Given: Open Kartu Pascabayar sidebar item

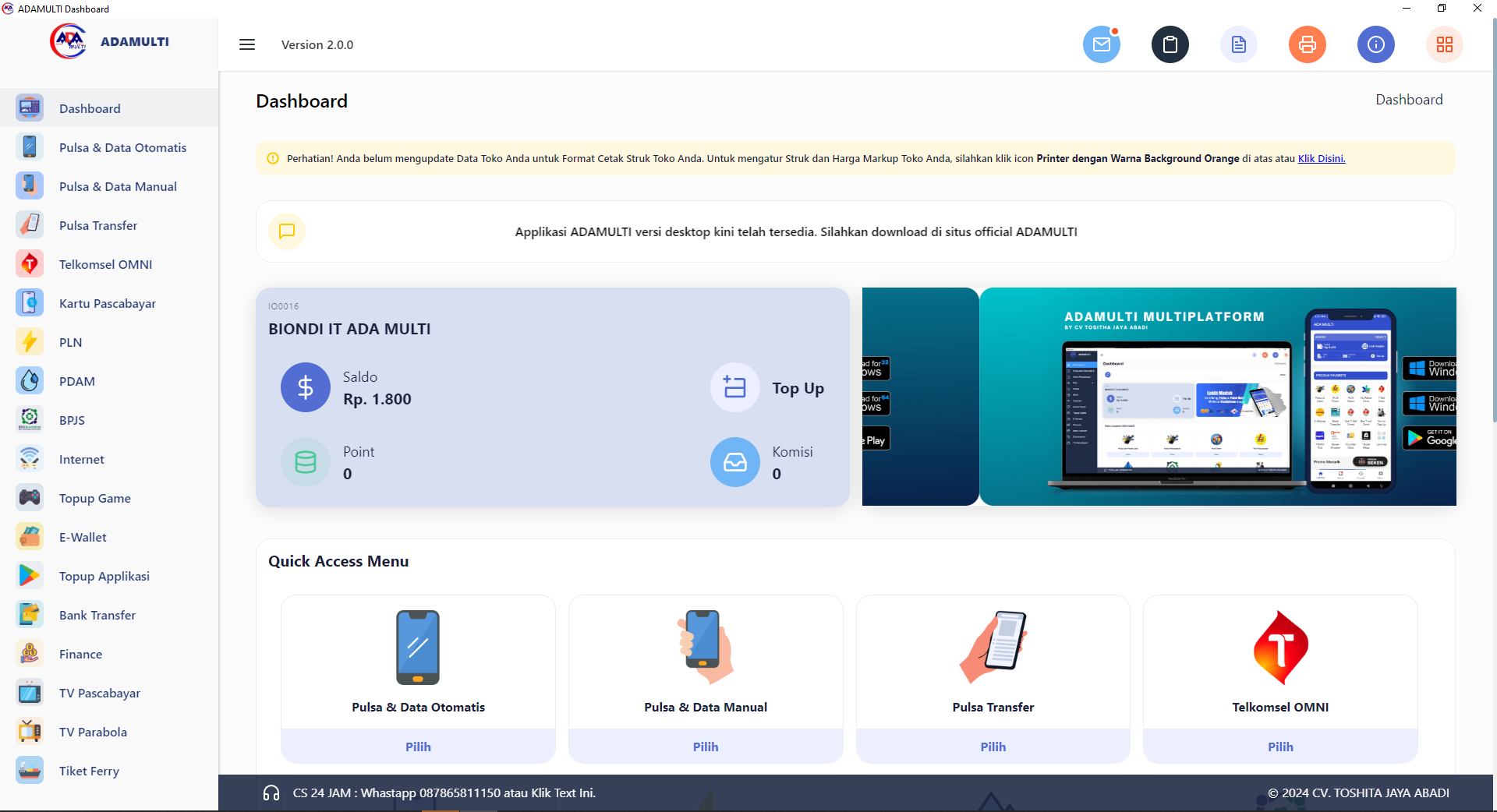Looking at the screenshot, I should pos(109,303).
